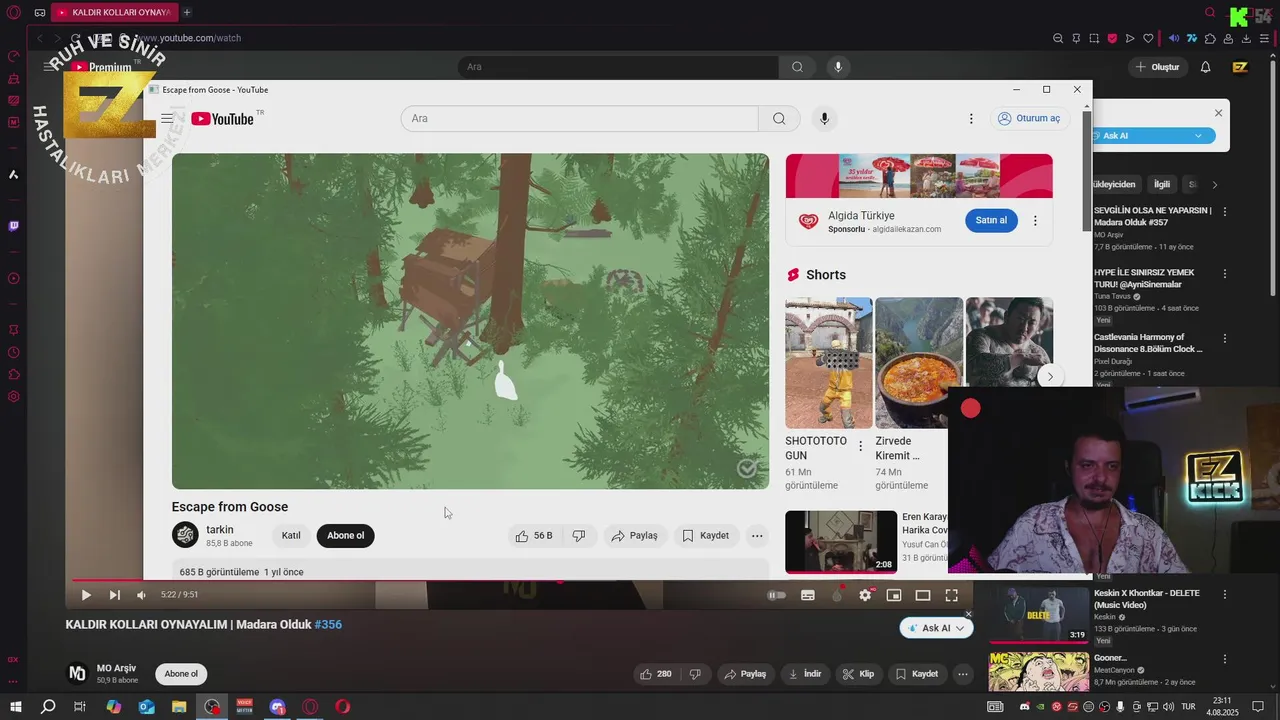This screenshot has height=720, width=1280.
Task: Subscribe to tarkin with Abone ol
Action: pyautogui.click(x=346, y=536)
